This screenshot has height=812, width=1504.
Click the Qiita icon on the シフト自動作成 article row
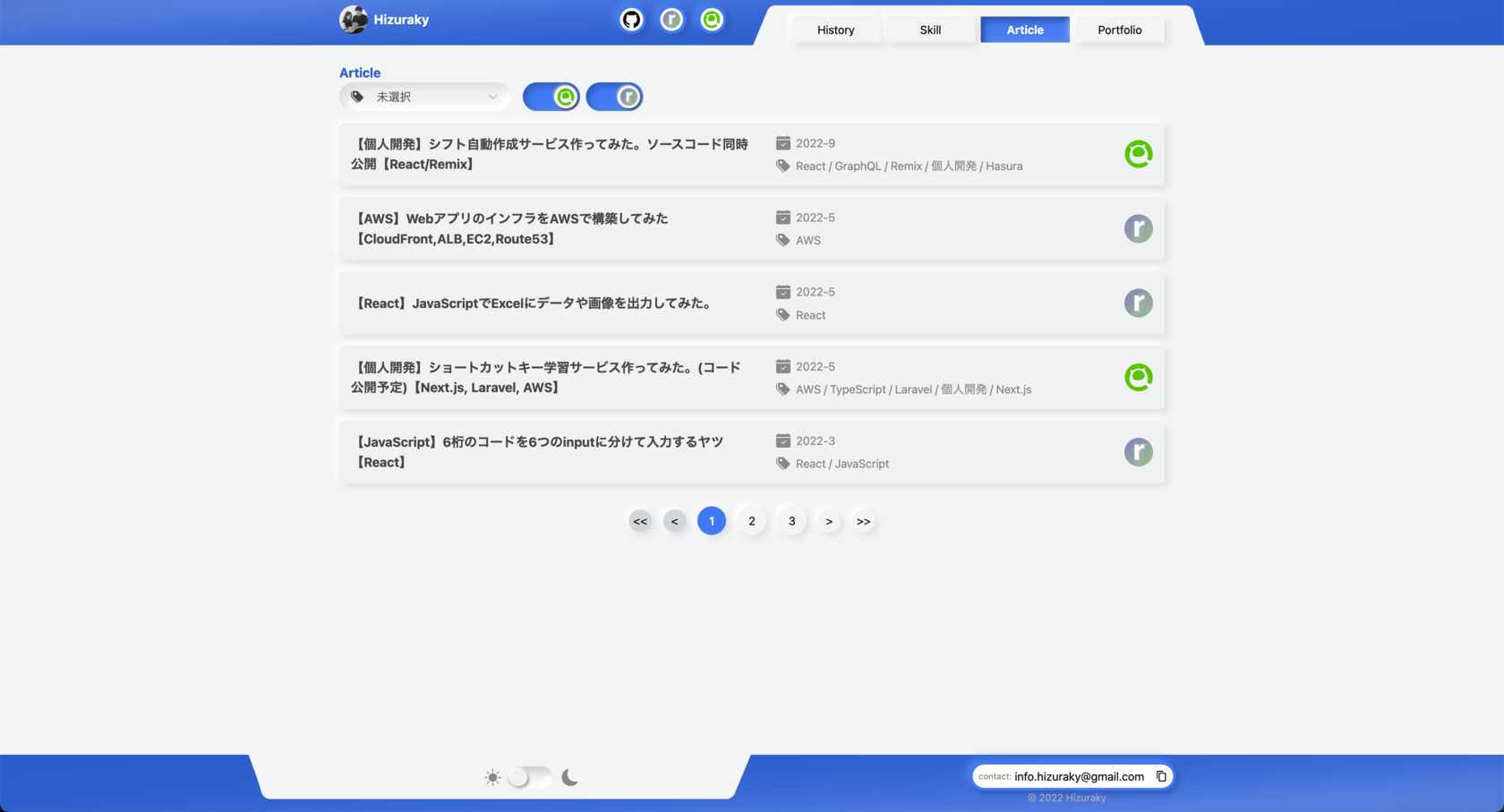1139,154
